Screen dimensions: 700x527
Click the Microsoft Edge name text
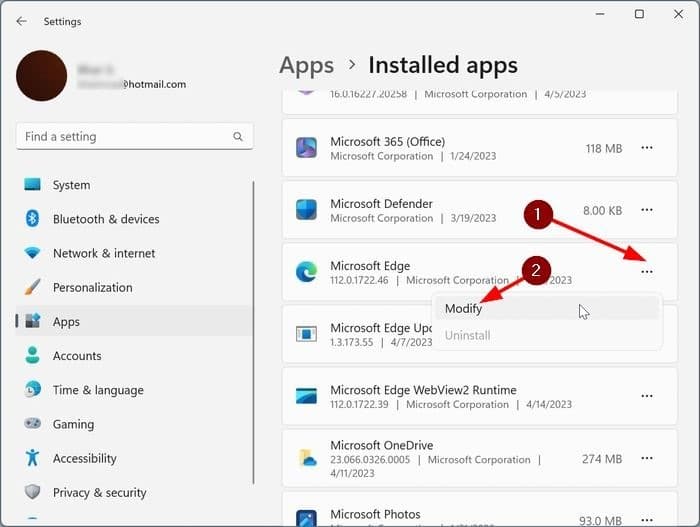[370, 266]
